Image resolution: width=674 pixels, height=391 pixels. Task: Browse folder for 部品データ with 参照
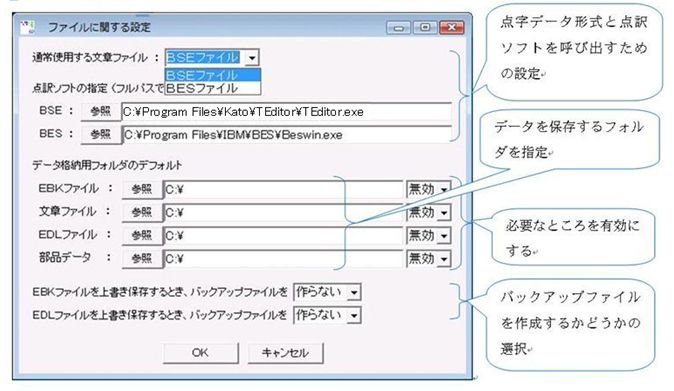pyautogui.click(x=142, y=259)
